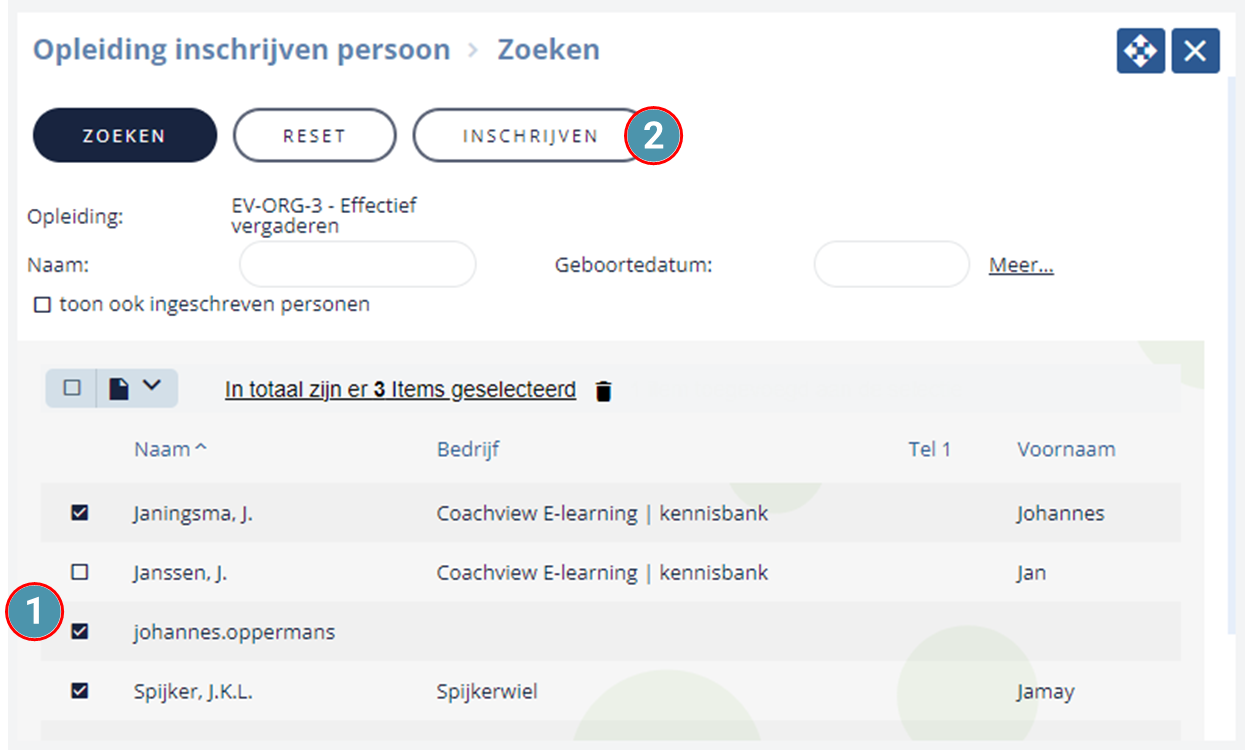Focus the Geboortedatum input field
The image size is (1245, 750).
[x=892, y=265]
